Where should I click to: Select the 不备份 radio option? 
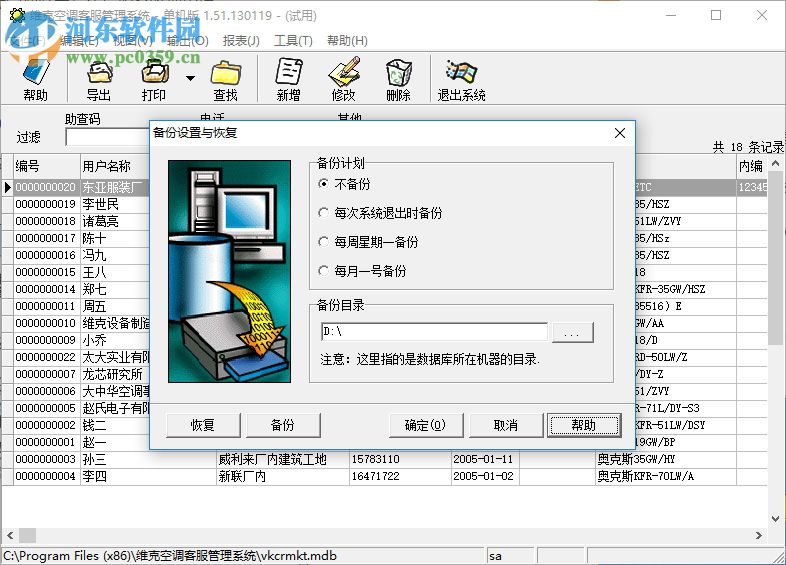[x=344, y=184]
